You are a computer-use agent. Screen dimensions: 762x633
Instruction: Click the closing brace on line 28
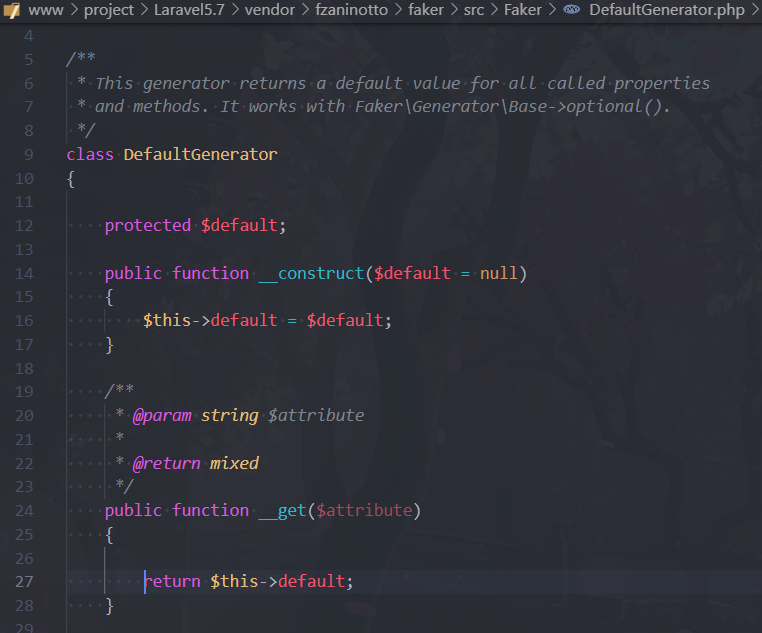coord(109,606)
